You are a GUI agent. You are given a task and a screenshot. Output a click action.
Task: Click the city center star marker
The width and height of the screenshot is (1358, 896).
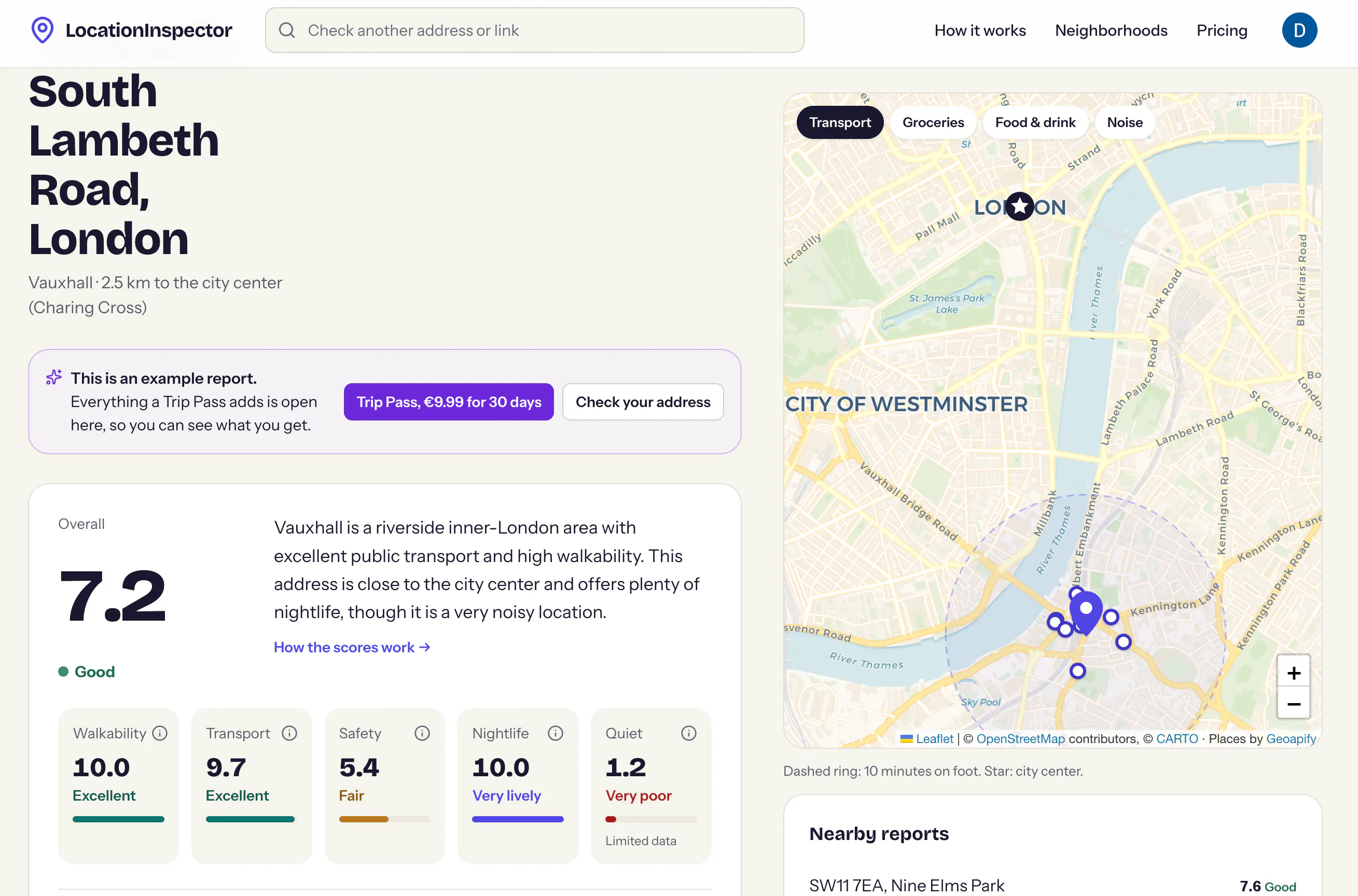(1020, 206)
